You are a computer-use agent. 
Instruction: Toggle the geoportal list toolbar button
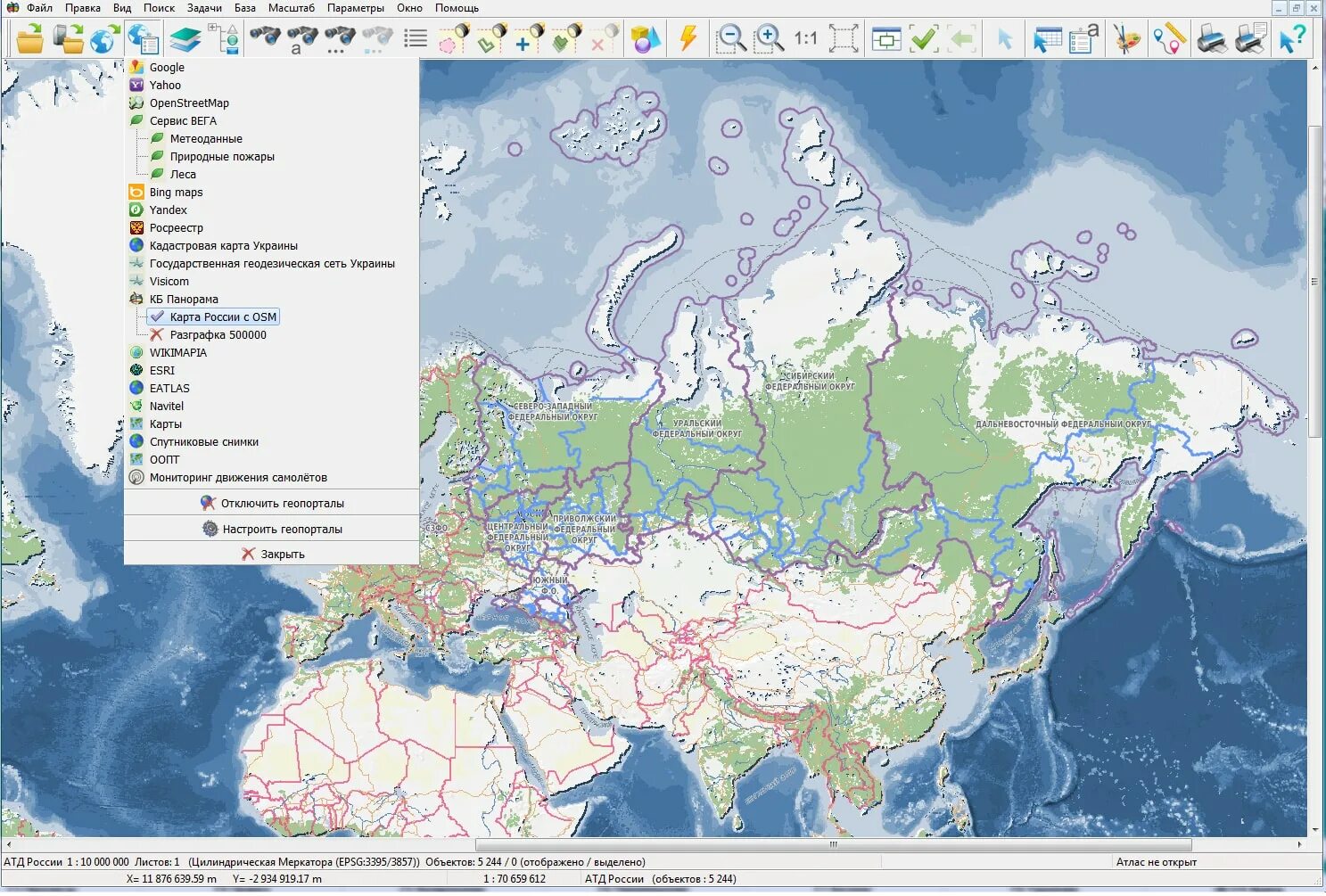click(x=142, y=38)
